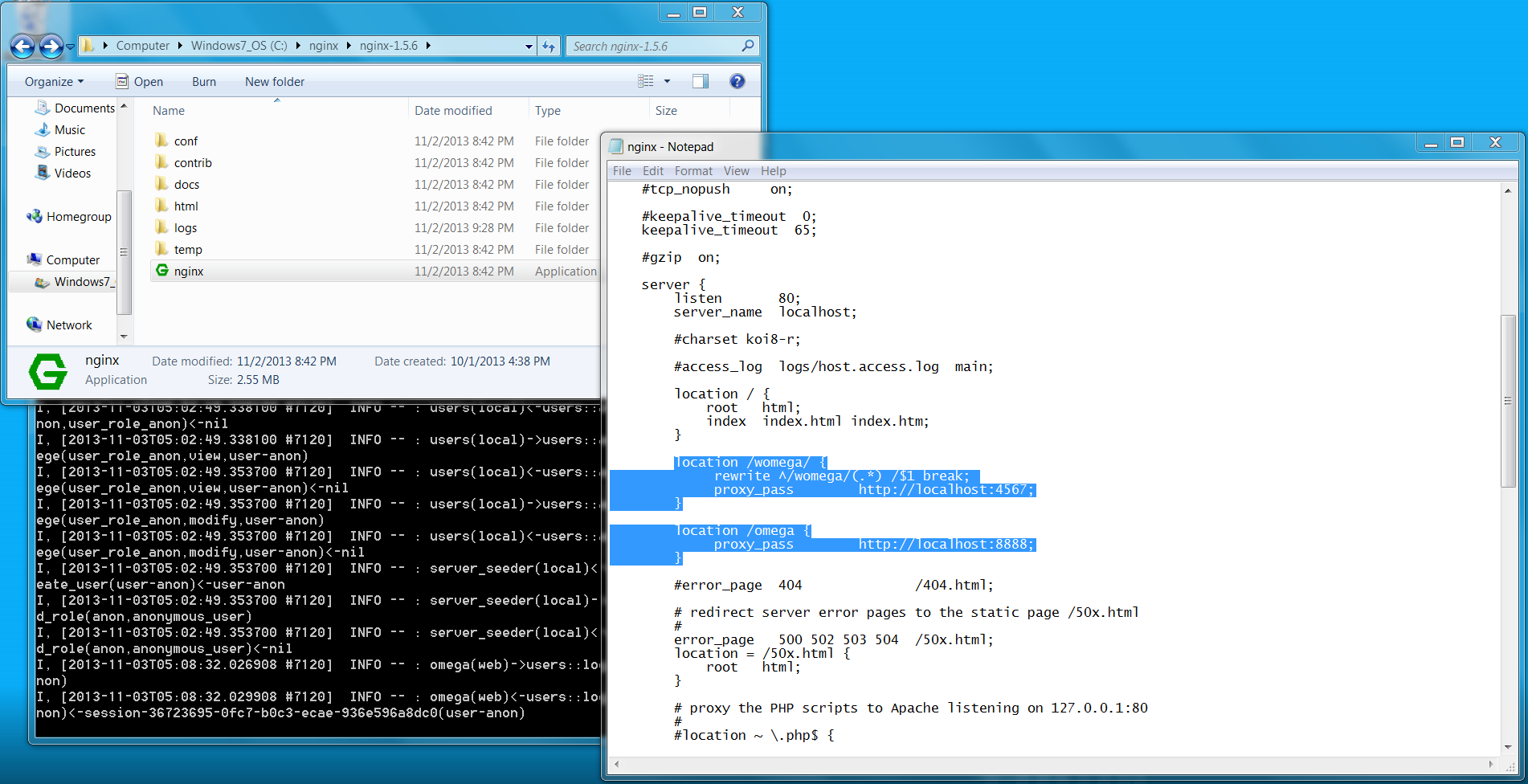Change your view icon in Explorer
1528x784 pixels.
point(646,81)
